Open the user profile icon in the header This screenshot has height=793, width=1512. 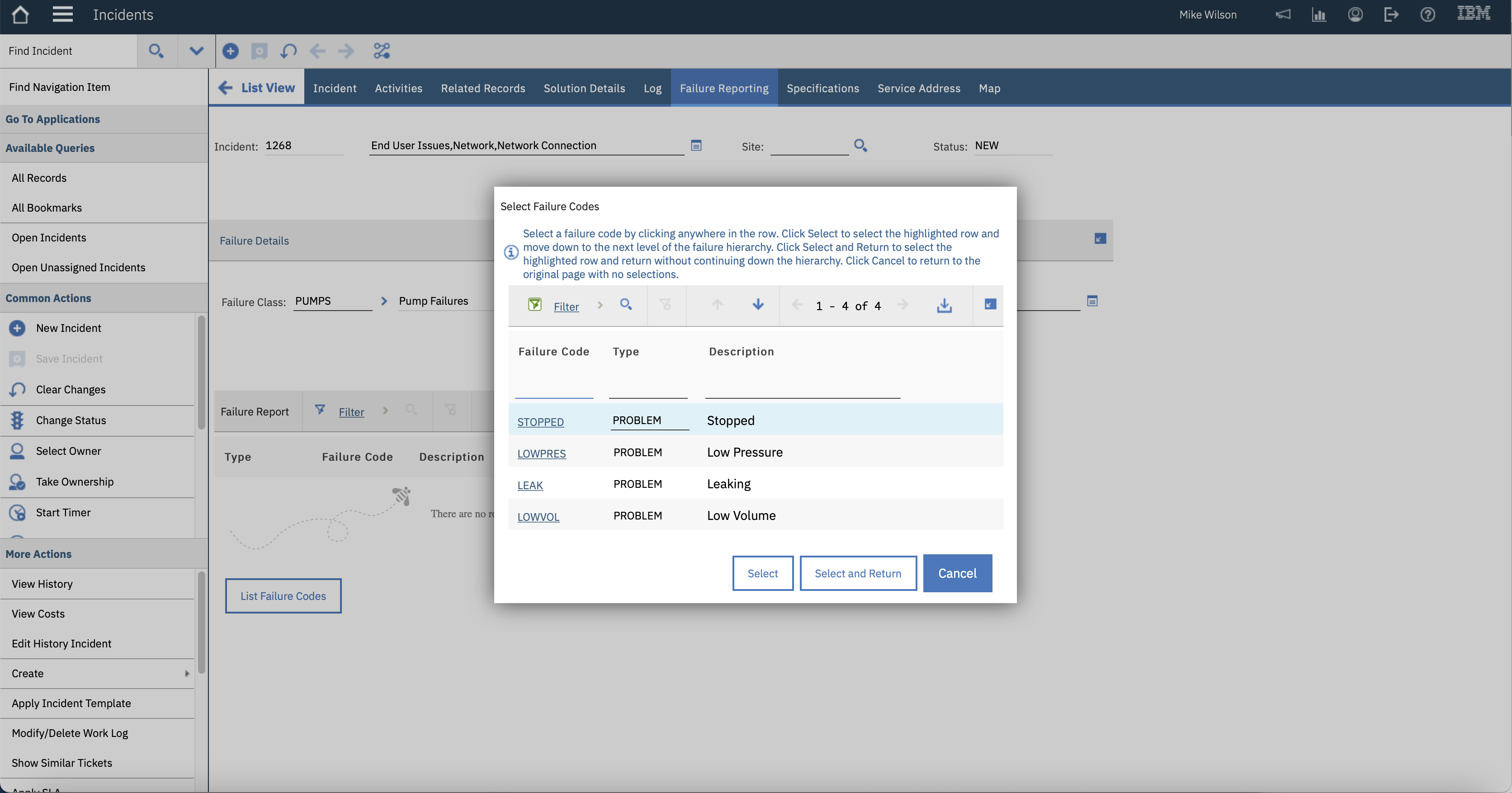click(1355, 14)
